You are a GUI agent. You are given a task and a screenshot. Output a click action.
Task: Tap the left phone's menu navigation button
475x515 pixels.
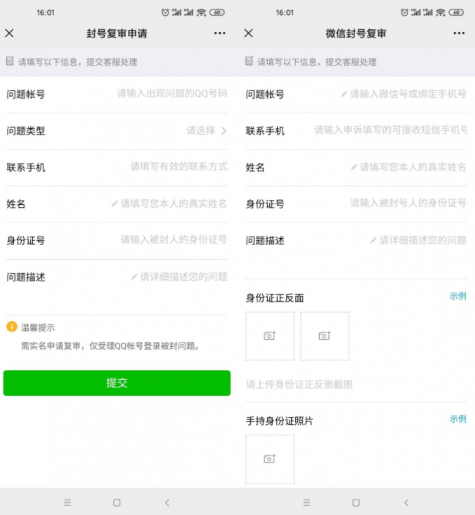[x=67, y=502]
